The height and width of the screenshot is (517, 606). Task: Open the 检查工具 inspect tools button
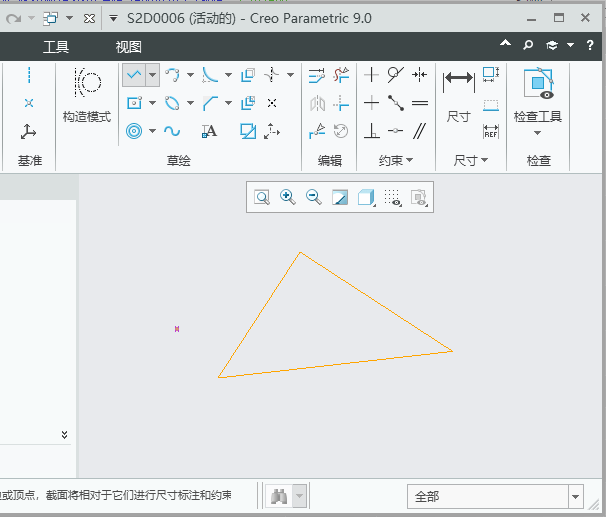[x=538, y=101]
